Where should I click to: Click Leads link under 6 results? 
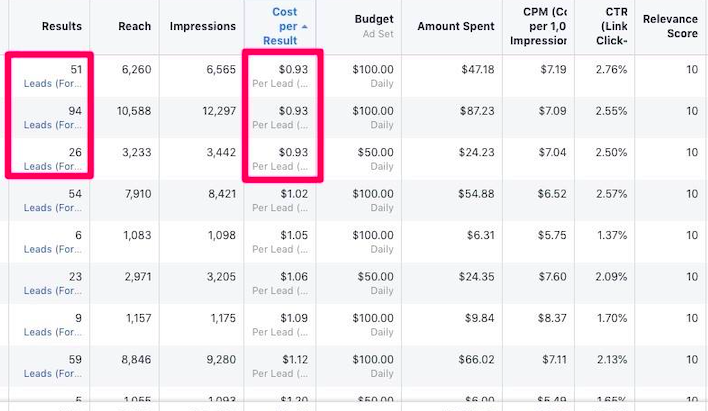(x=53, y=249)
